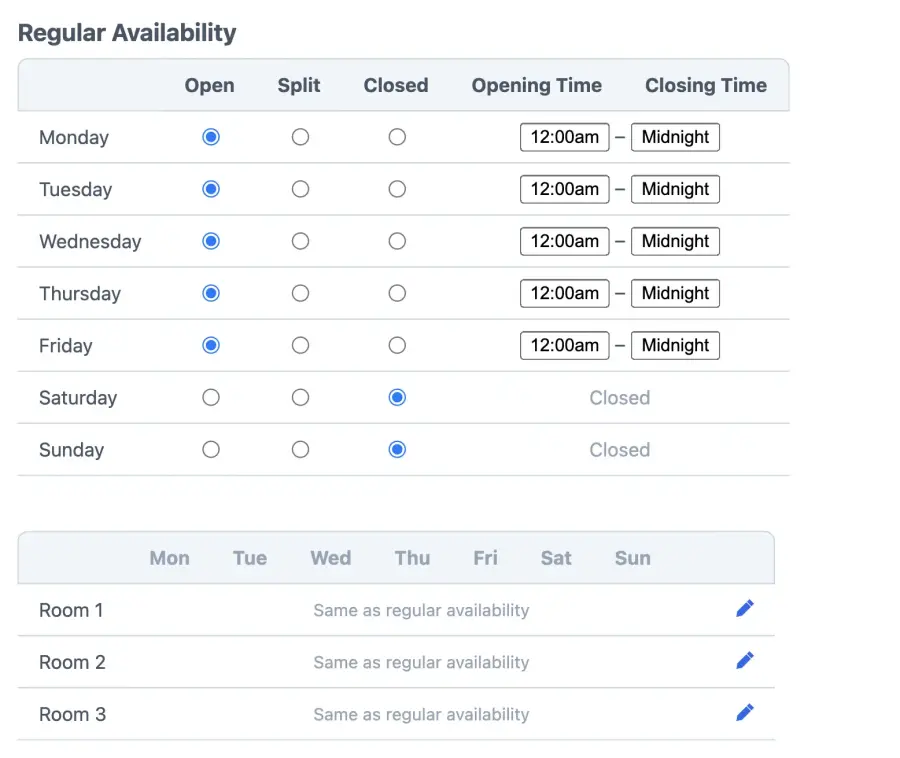Select Open radio for Tuesday
The width and height of the screenshot is (900, 758).
(211, 189)
